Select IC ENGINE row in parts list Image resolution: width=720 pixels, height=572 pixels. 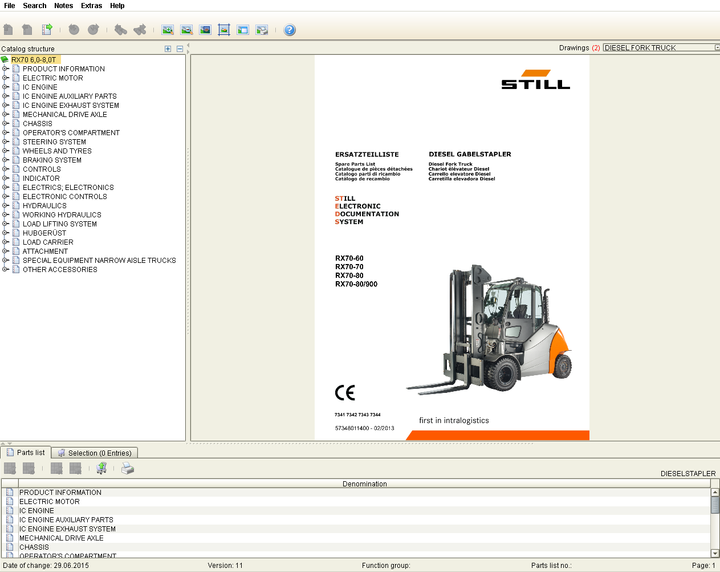(355, 510)
